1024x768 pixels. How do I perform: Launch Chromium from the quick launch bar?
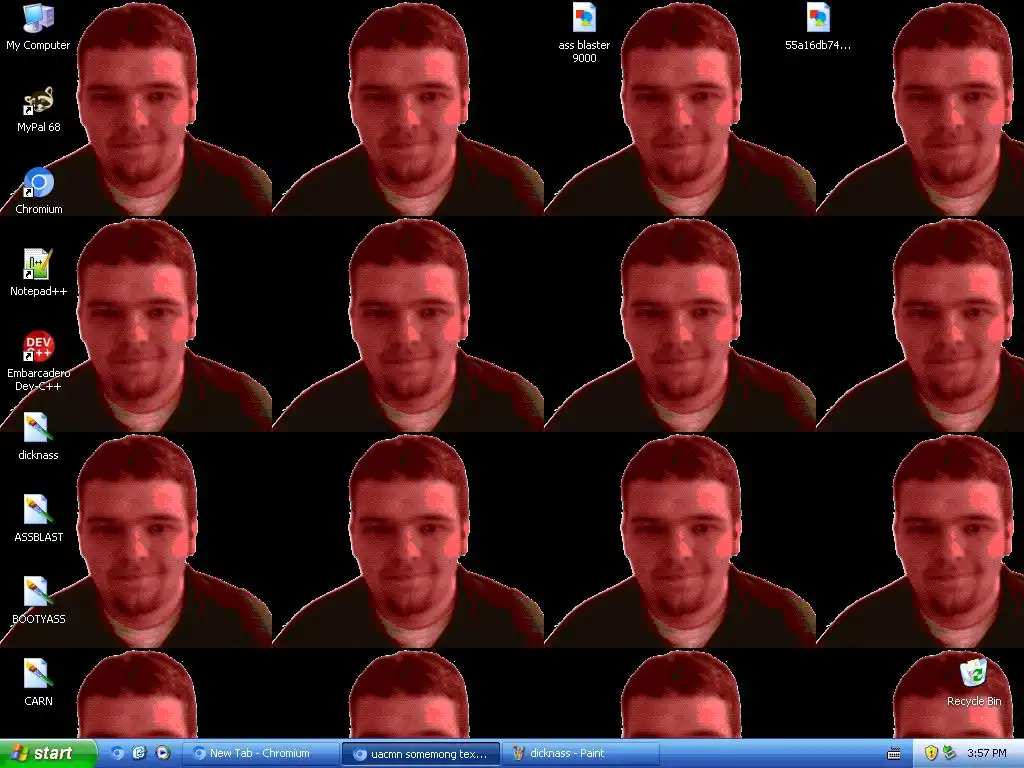pos(118,753)
